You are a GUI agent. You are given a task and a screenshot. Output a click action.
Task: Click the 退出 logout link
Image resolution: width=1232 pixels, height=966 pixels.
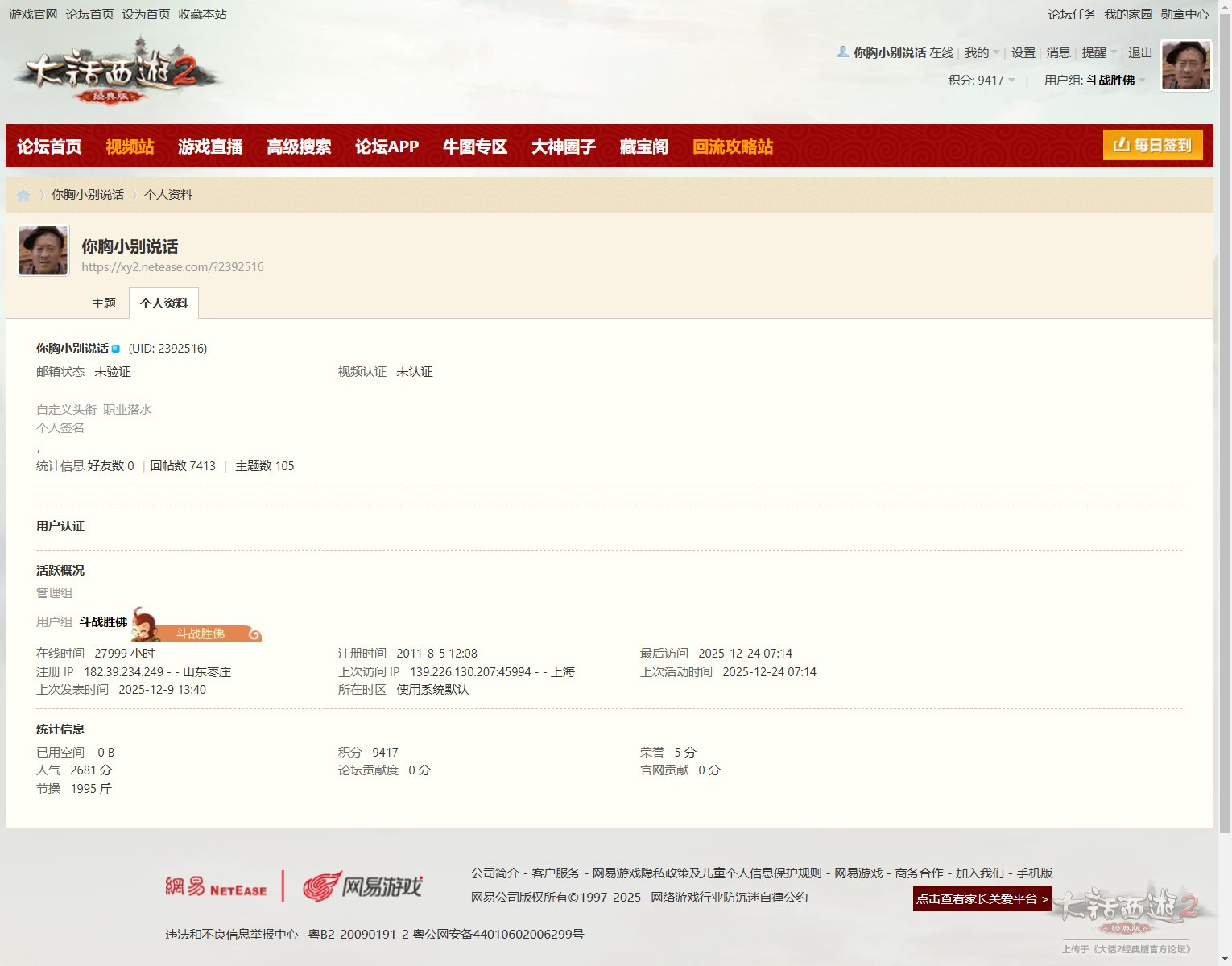click(x=1139, y=53)
